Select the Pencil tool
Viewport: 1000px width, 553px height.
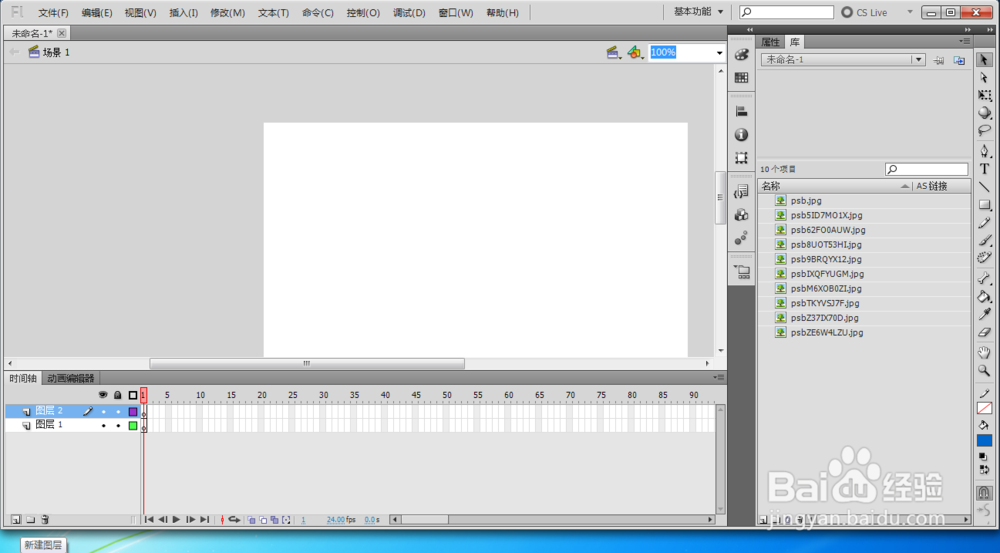984,223
